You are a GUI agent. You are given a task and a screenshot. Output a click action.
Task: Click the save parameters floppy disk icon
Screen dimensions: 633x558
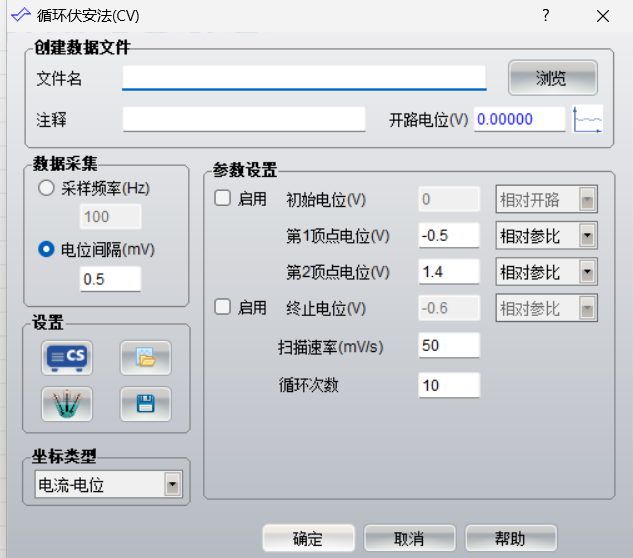pos(146,404)
